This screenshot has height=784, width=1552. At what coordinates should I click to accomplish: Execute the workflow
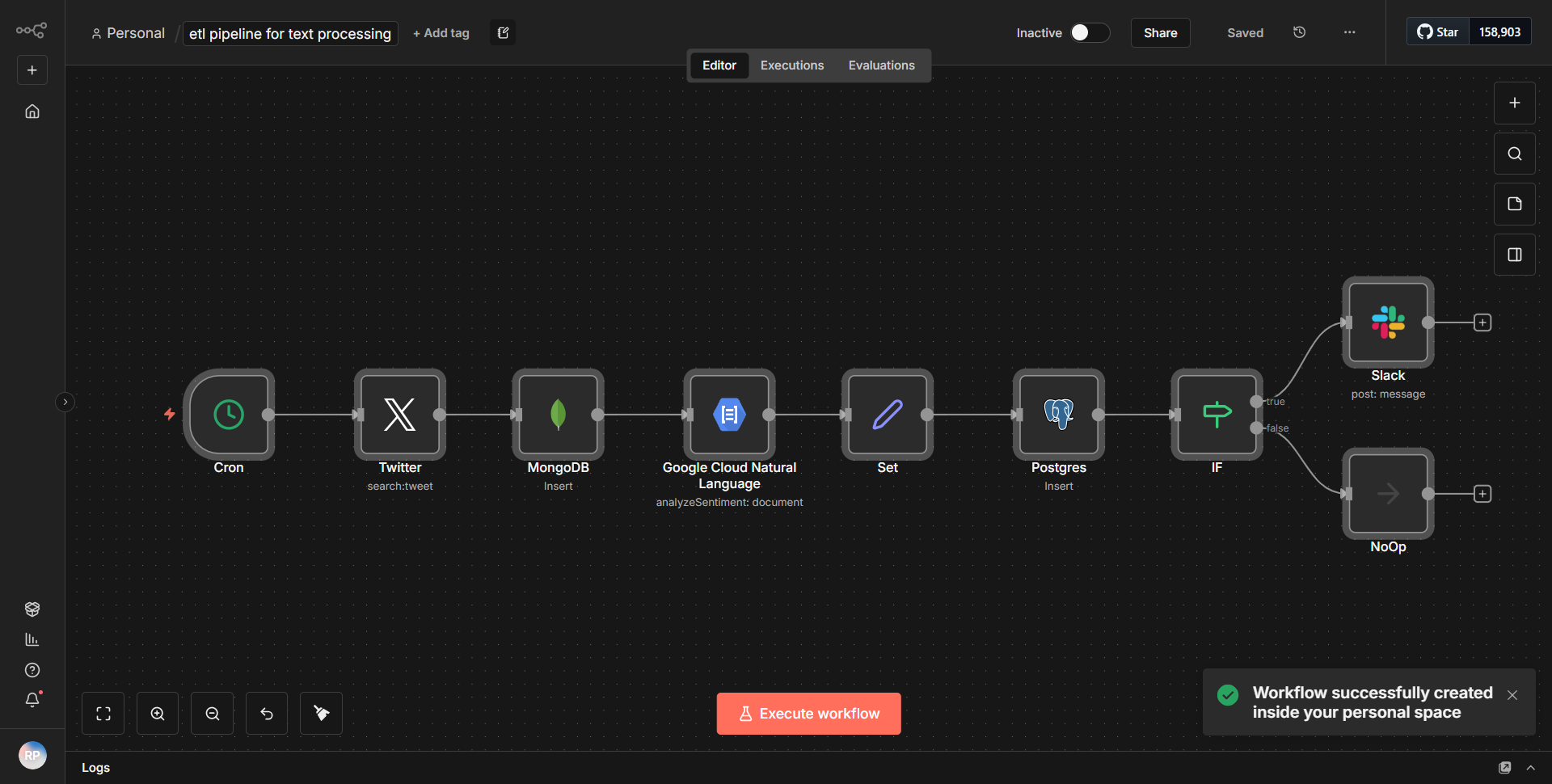(808, 713)
